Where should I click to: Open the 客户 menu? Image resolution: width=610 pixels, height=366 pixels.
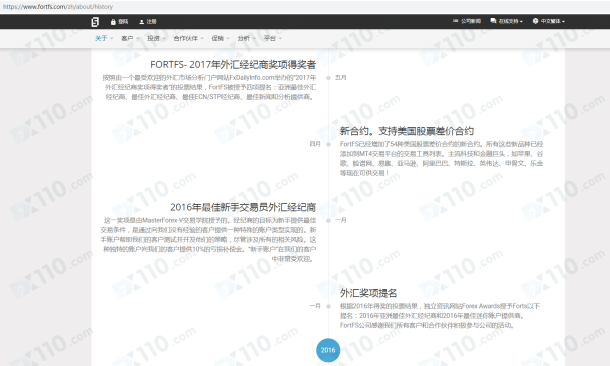[127, 38]
